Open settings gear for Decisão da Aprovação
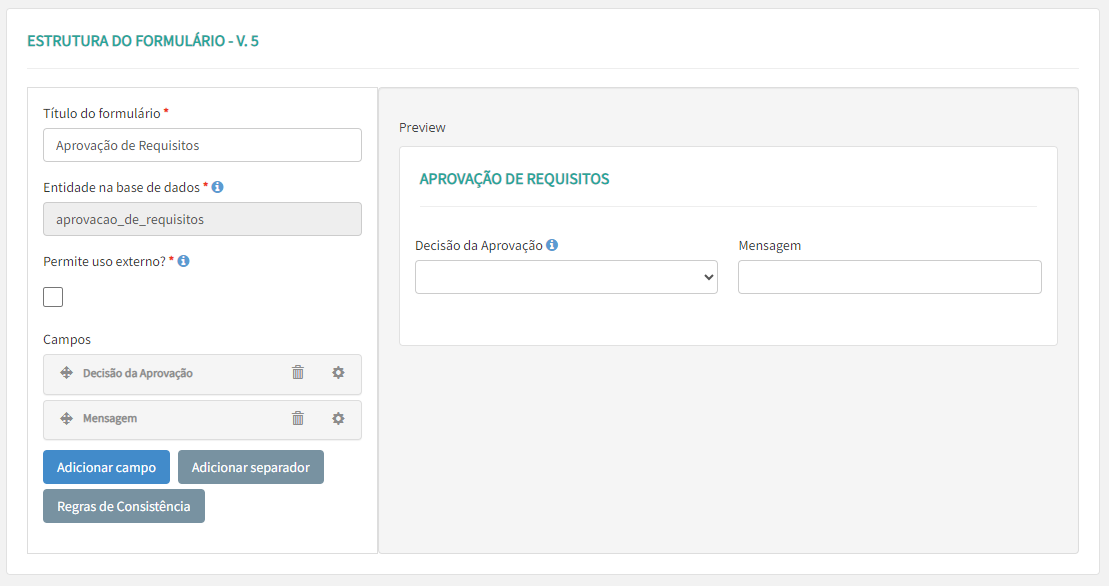The width and height of the screenshot is (1109, 586). click(x=338, y=373)
